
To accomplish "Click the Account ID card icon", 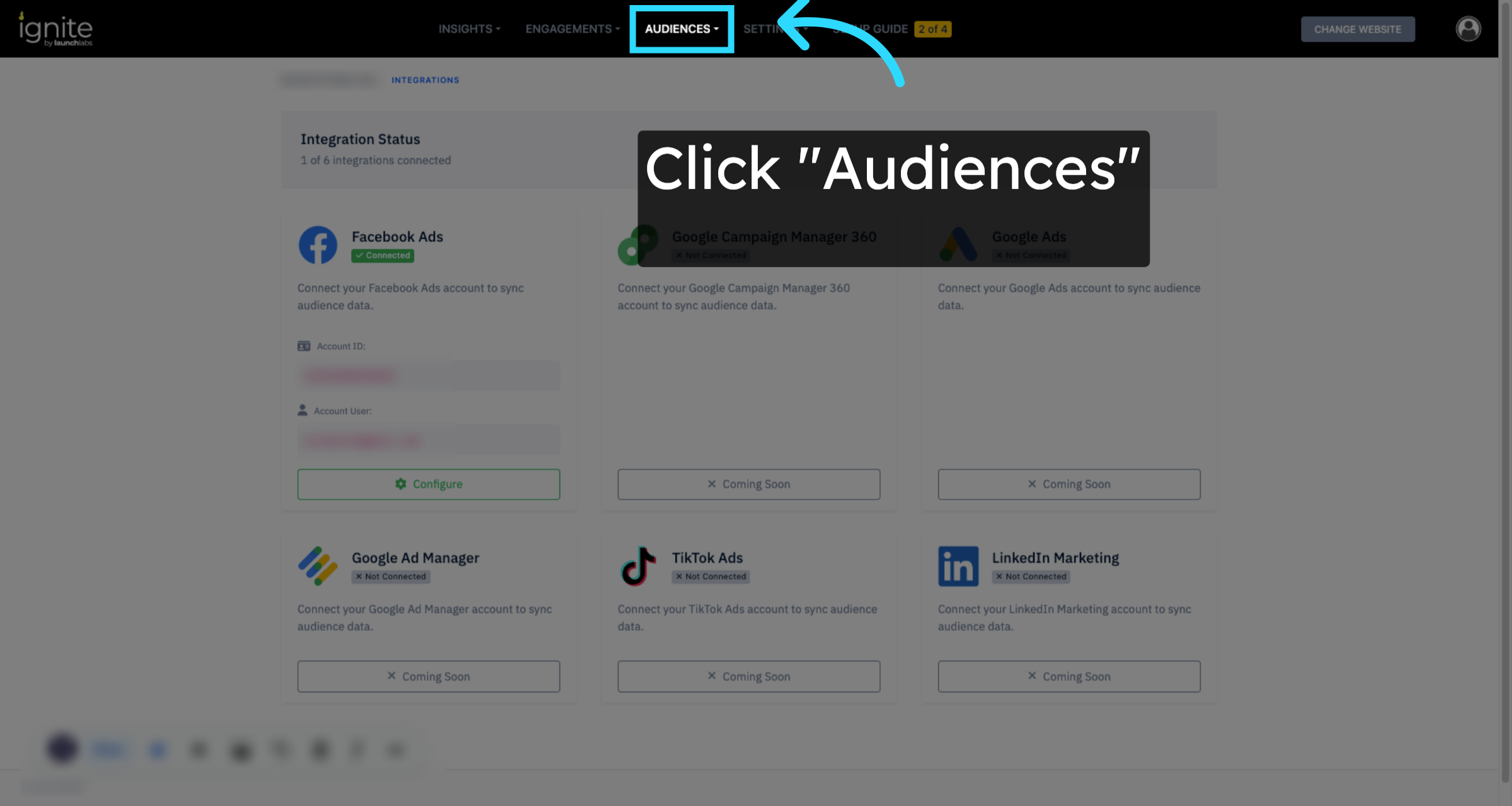I will 304,346.
